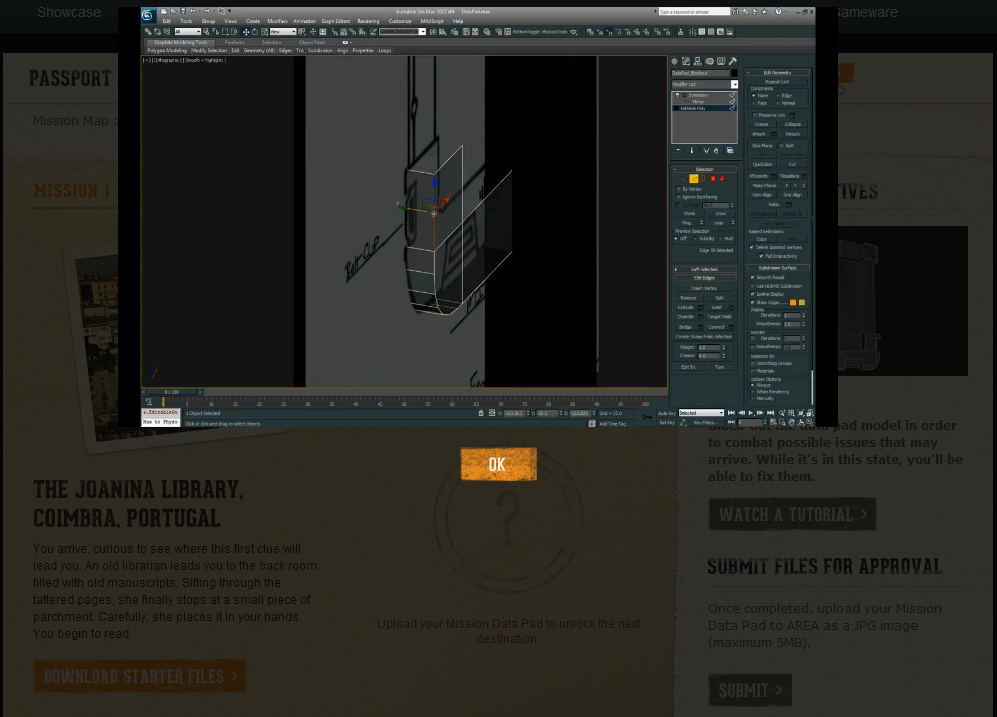Toggle Symmetry modifier lightbulb icon
Screen dimensions: 997x717
click(677, 95)
